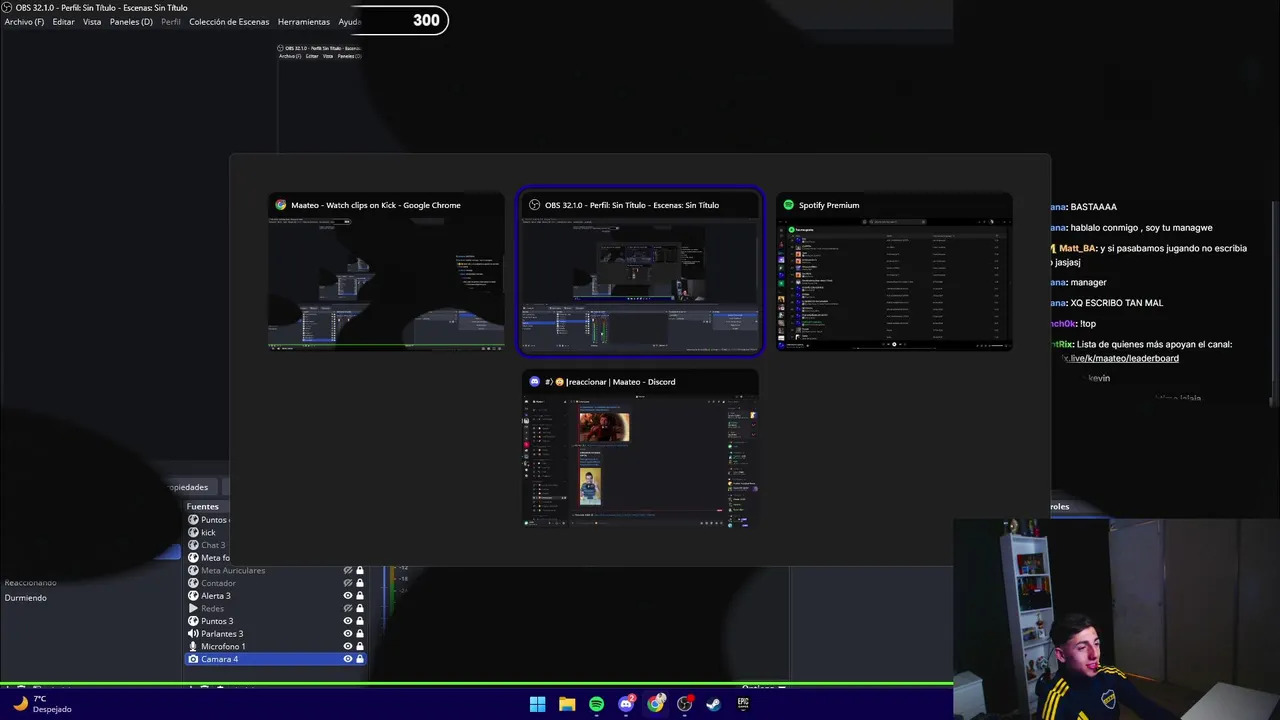Open the Editar menu in OBS
This screenshot has height=720, width=1280.
pos(63,22)
